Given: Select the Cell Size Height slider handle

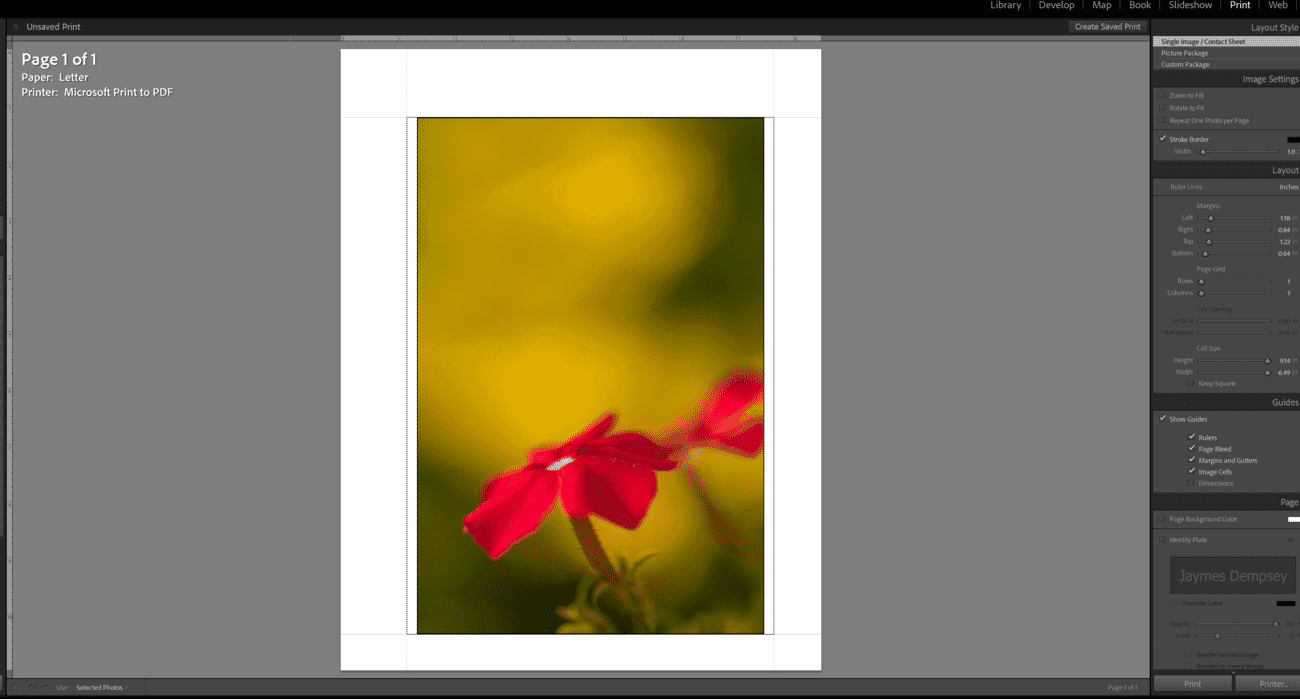Looking at the screenshot, I should click(x=1268, y=360).
